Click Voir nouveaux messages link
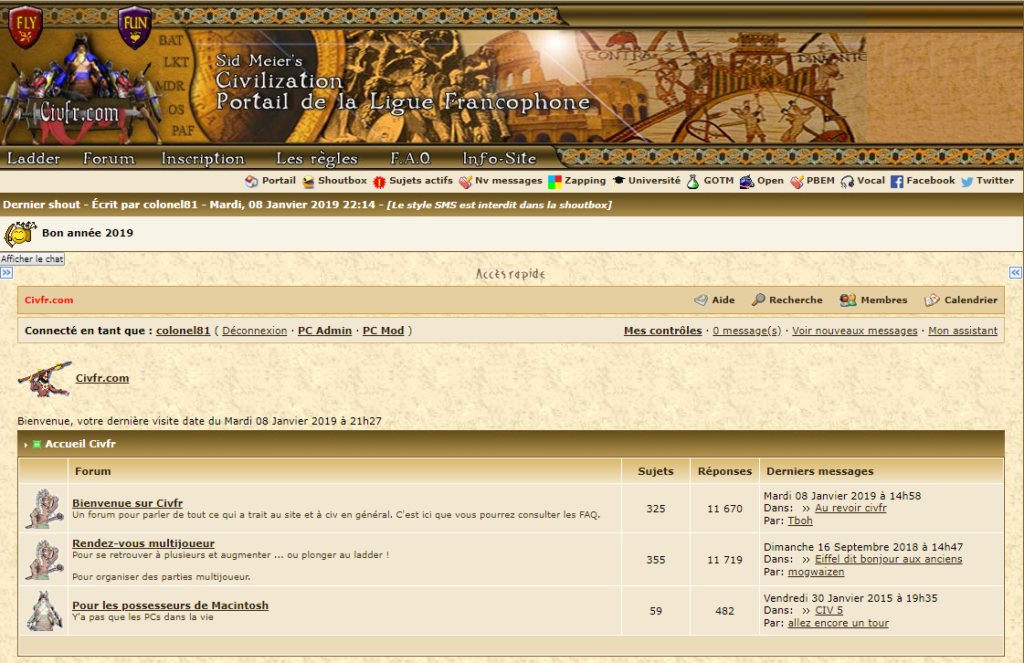Viewport: 1024px width, 663px height. [x=854, y=331]
